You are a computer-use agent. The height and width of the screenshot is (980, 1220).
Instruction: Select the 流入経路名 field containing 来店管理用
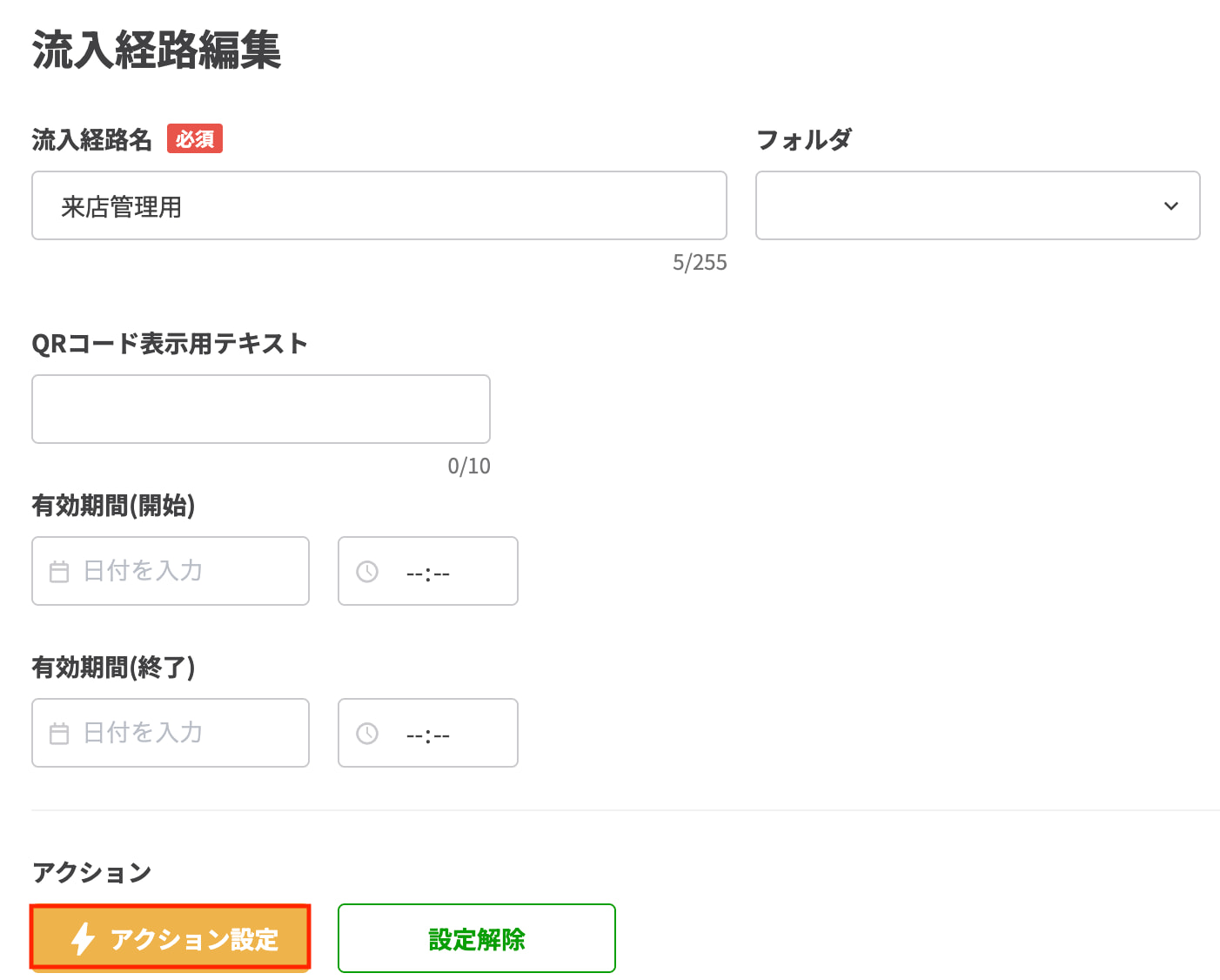[379, 205]
